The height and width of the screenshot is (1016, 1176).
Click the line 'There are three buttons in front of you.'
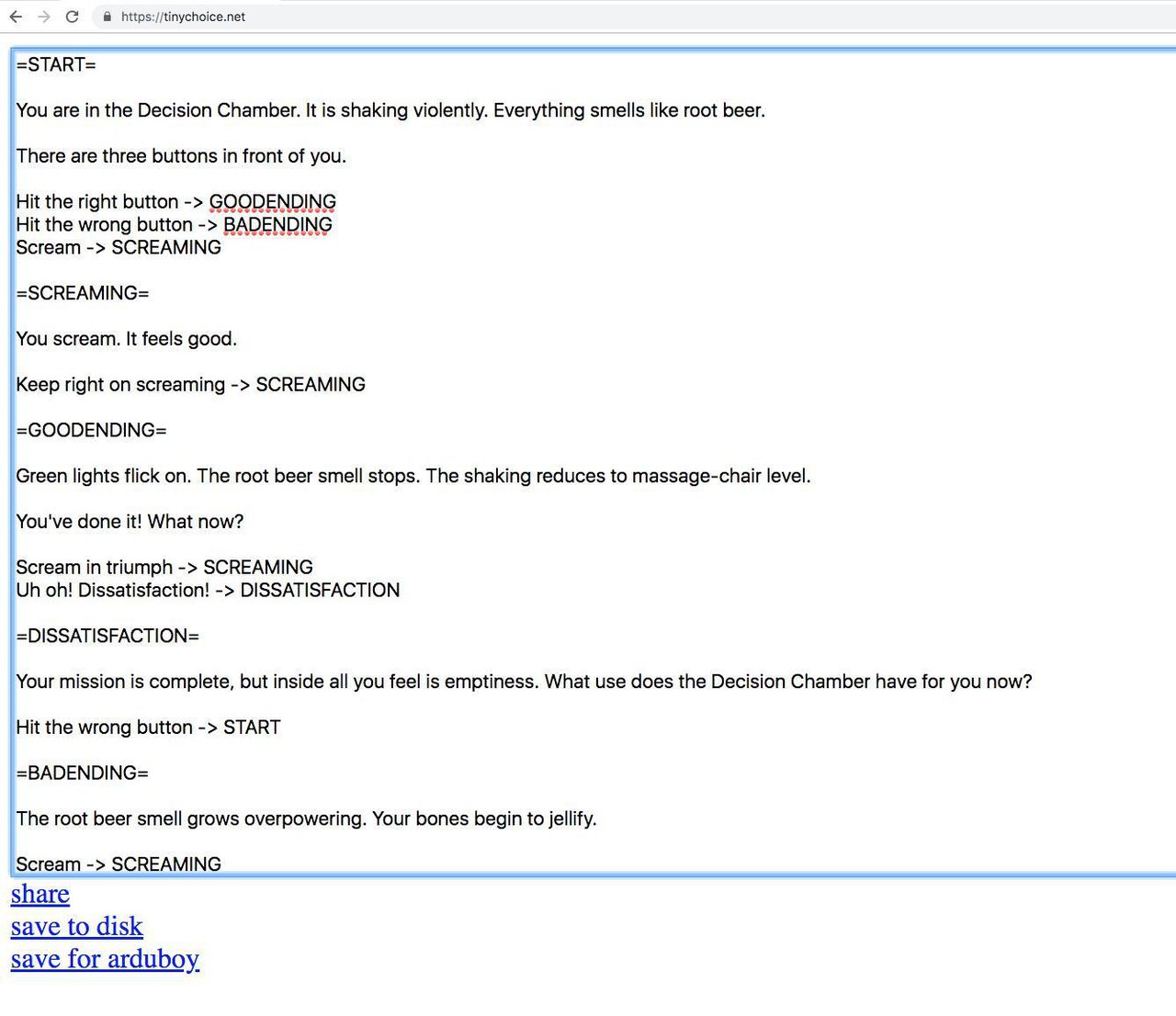click(x=181, y=156)
